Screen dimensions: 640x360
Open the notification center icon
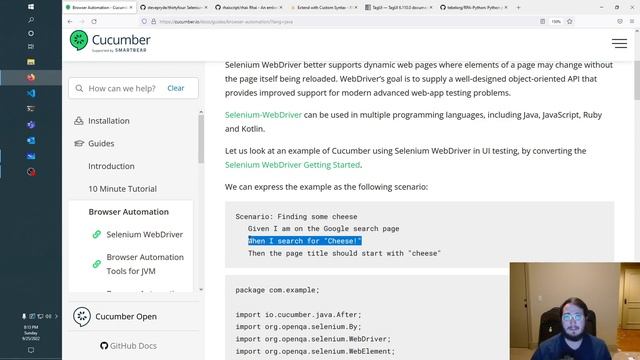tap(31, 350)
